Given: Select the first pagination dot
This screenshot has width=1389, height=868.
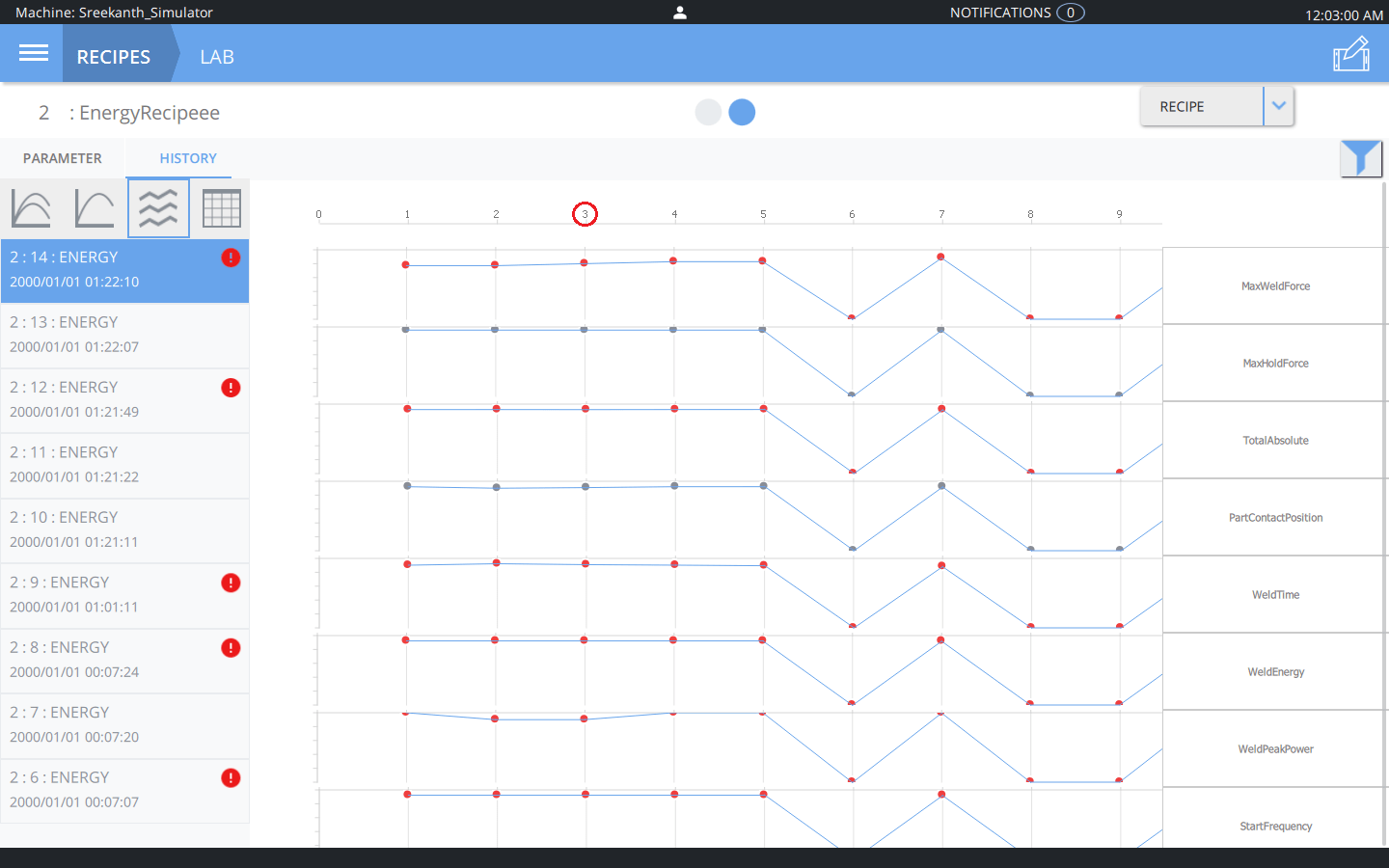Looking at the screenshot, I should tap(709, 112).
